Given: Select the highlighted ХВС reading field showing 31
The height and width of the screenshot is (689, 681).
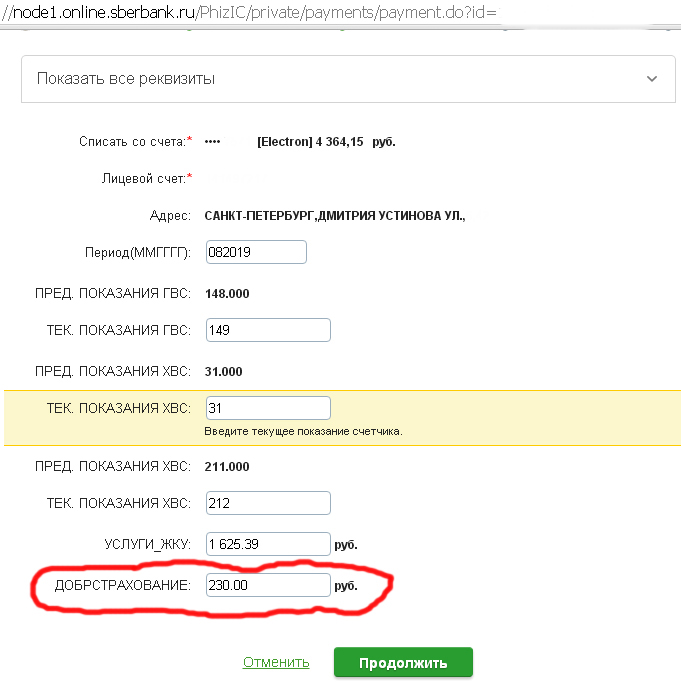Looking at the screenshot, I should (267, 408).
